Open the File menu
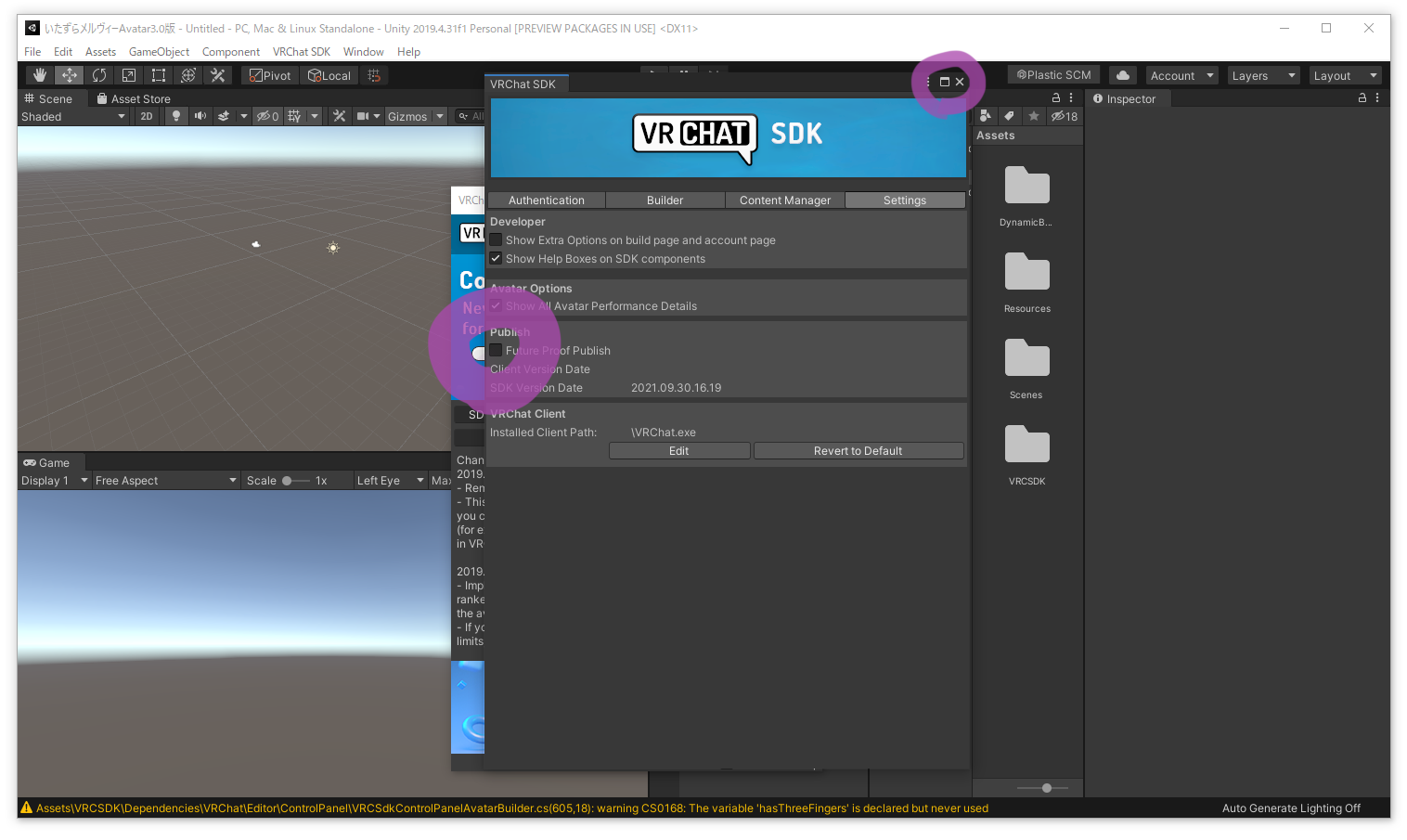Viewport: 1407px width, 840px height. pos(32,52)
